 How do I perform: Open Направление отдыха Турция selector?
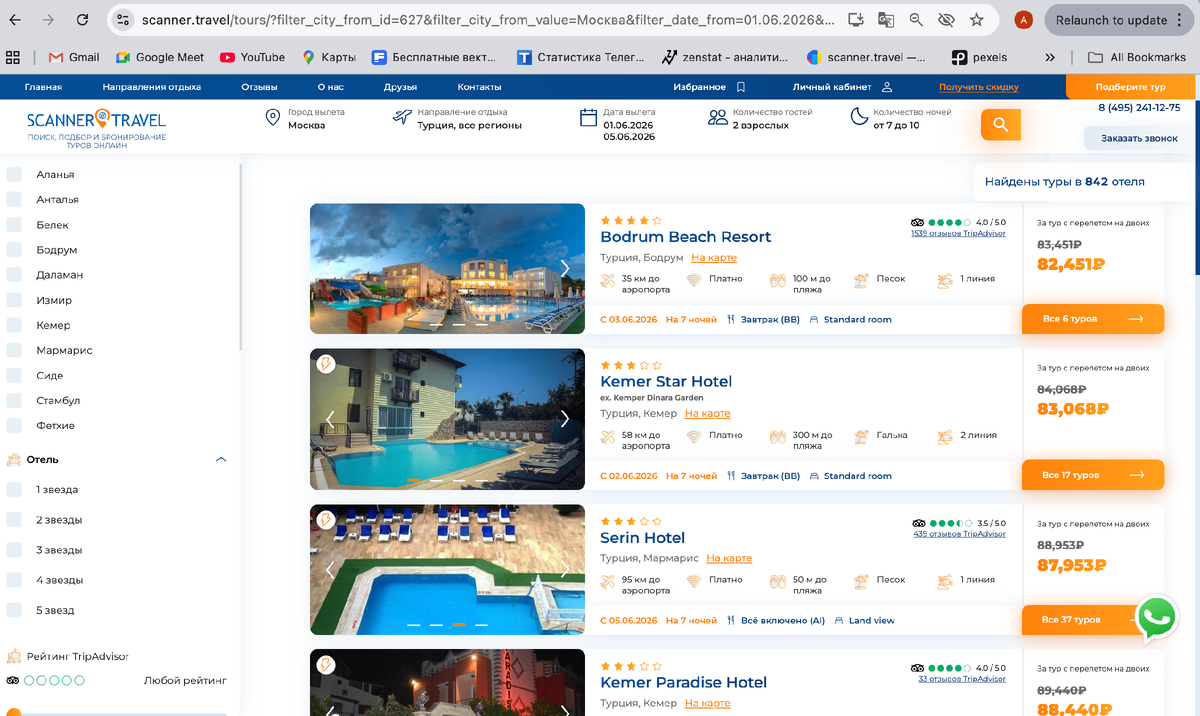coord(457,119)
